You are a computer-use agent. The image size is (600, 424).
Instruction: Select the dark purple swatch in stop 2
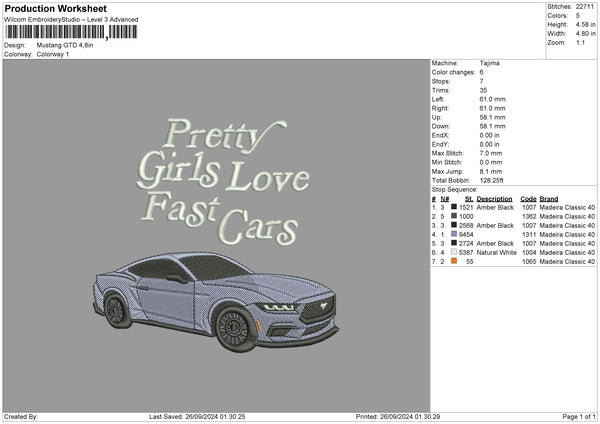point(454,216)
